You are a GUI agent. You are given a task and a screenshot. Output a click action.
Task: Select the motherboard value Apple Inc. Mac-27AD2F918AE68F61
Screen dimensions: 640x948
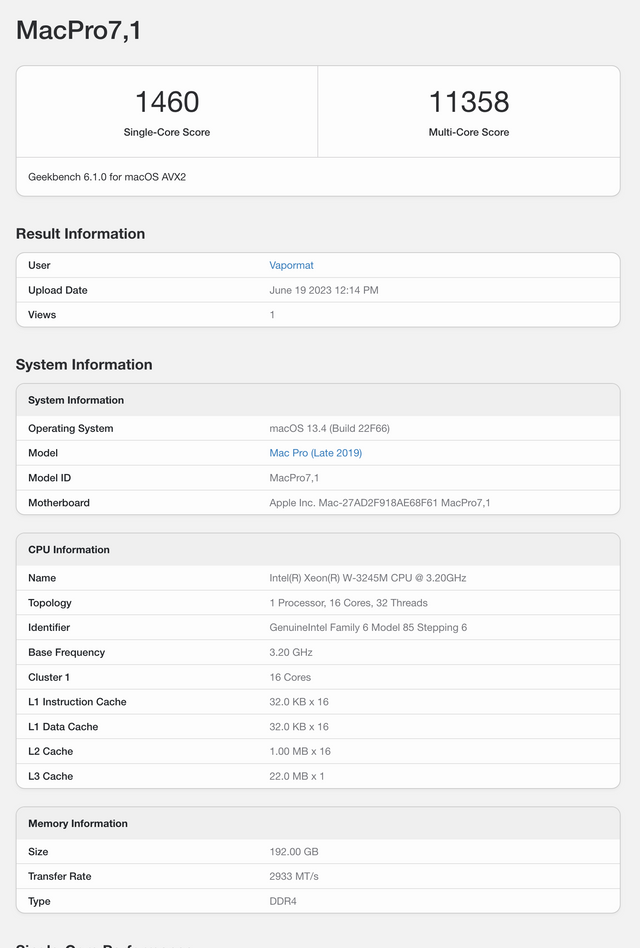pyautogui.click(x=380, y=503)
